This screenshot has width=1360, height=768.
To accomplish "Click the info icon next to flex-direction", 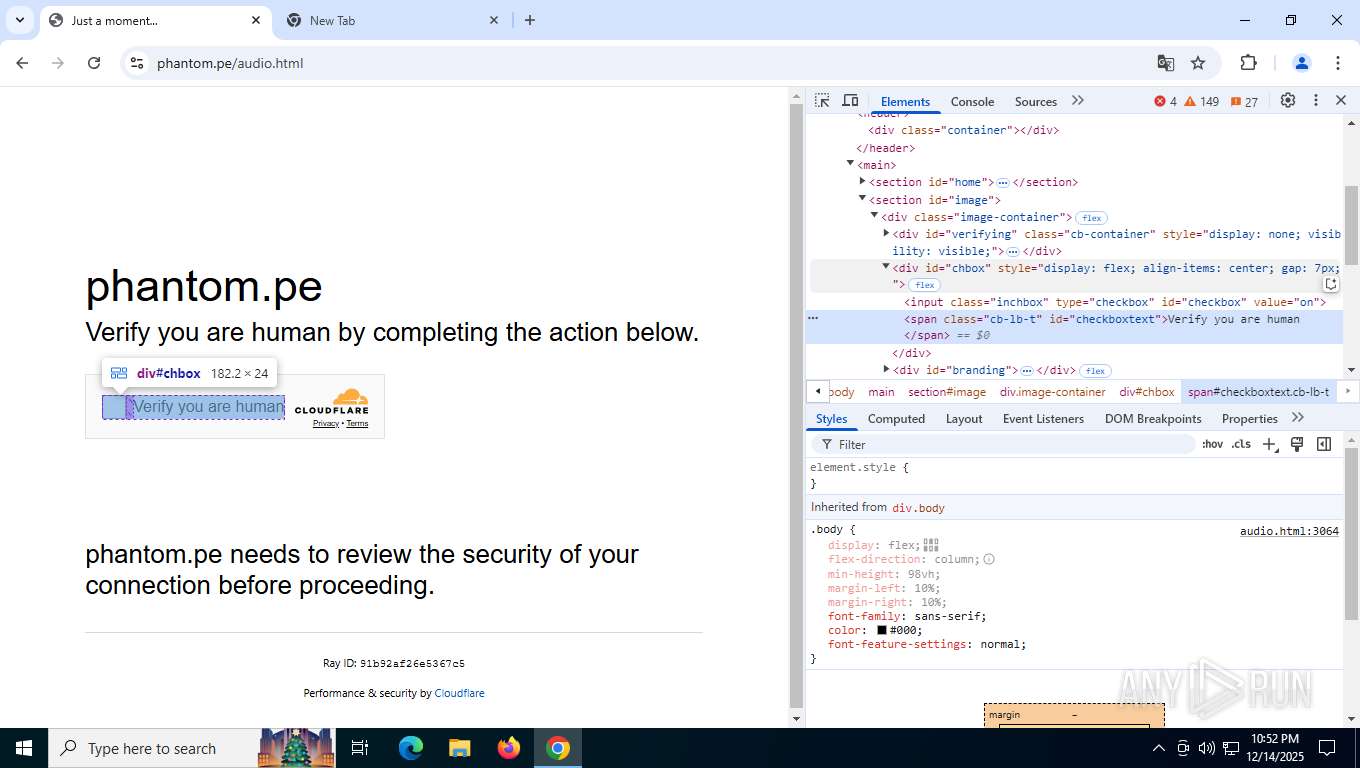I will pyautogui.click(x=989, y=559).
